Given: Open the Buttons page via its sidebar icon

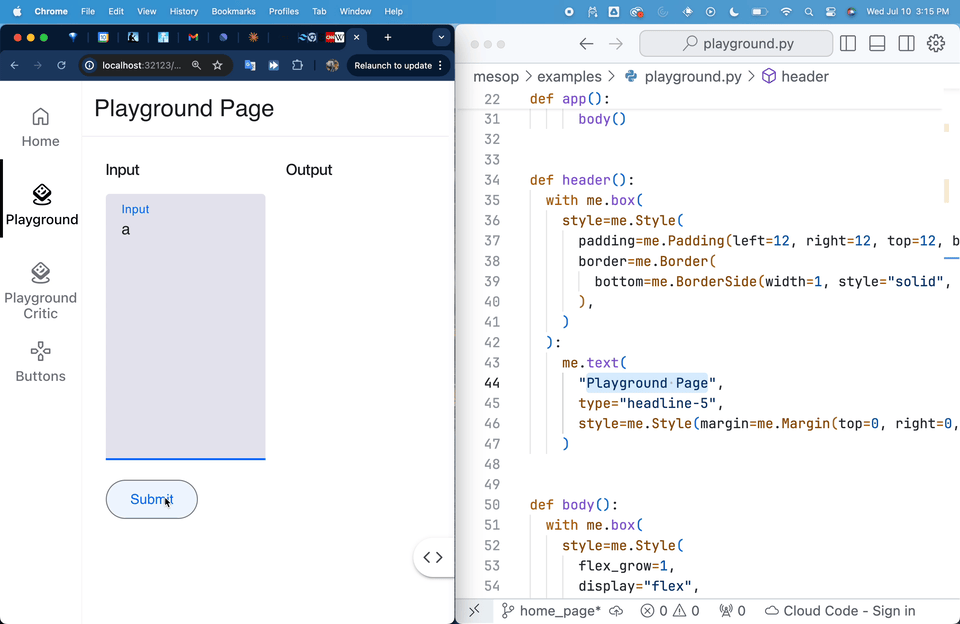Looking at the screenshot, I should tap(40, 352).
